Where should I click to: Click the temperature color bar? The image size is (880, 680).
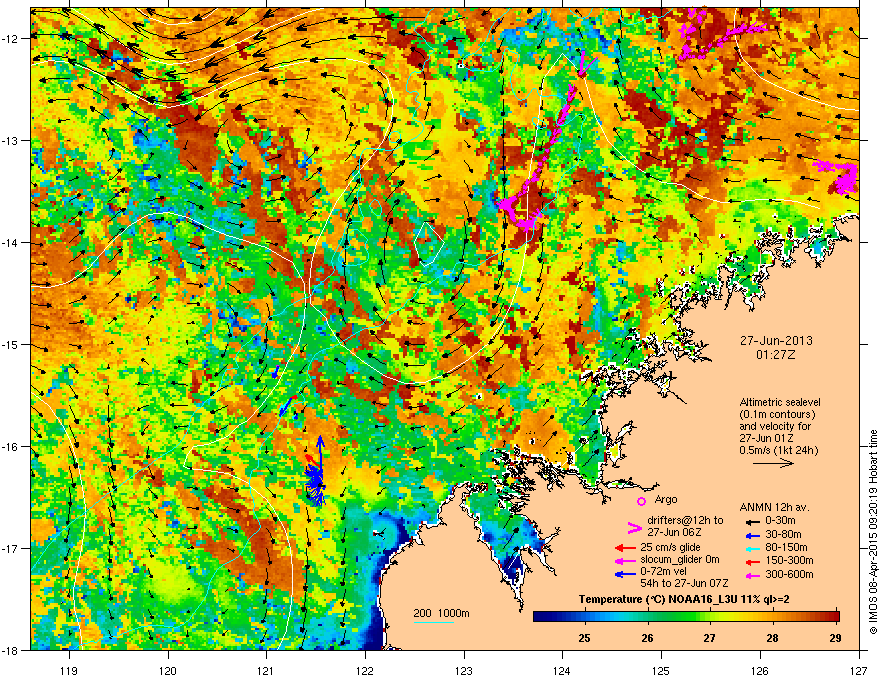[686, 616]
